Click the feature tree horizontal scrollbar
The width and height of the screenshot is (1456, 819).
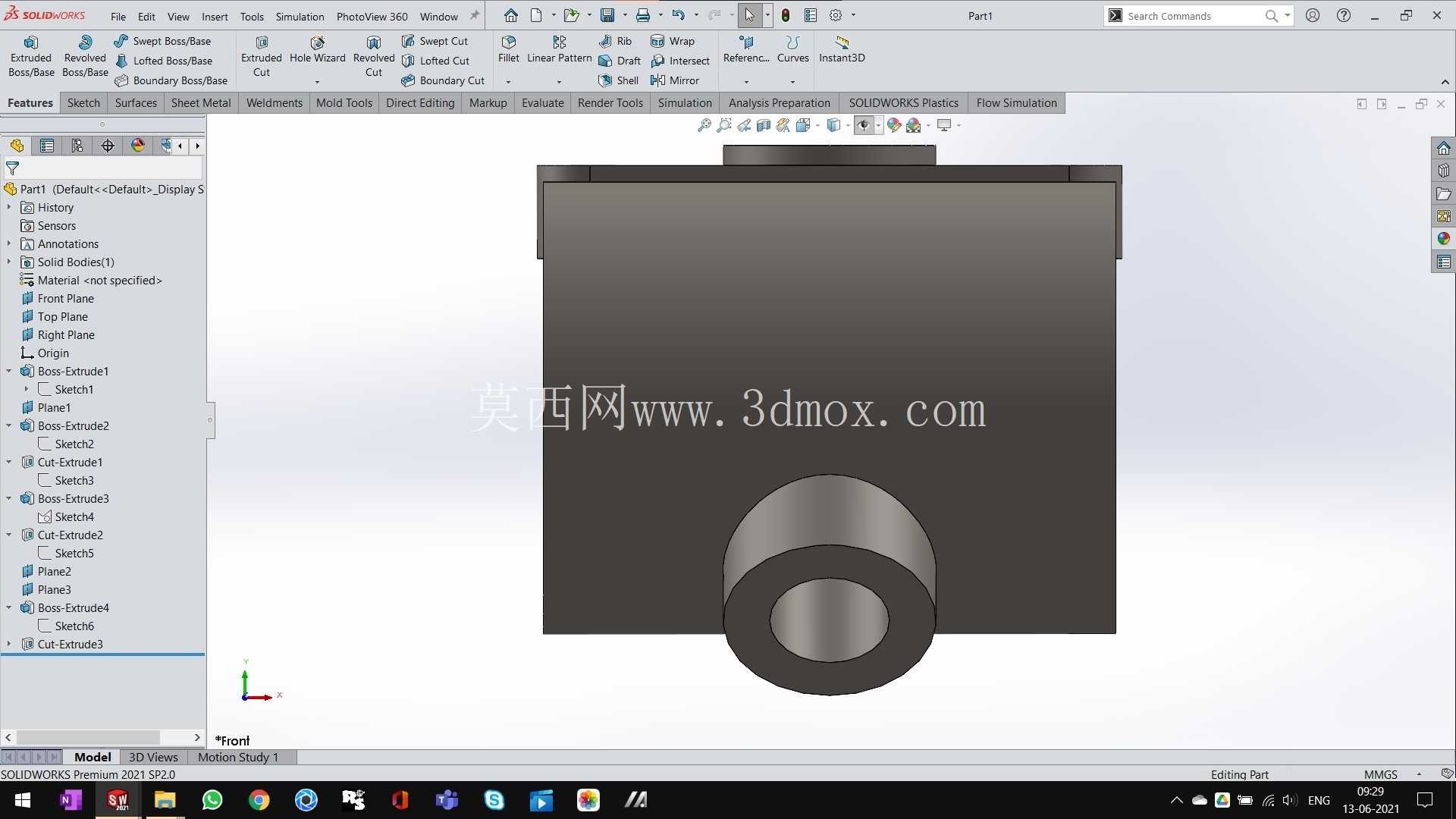click(x=103, y=737)
